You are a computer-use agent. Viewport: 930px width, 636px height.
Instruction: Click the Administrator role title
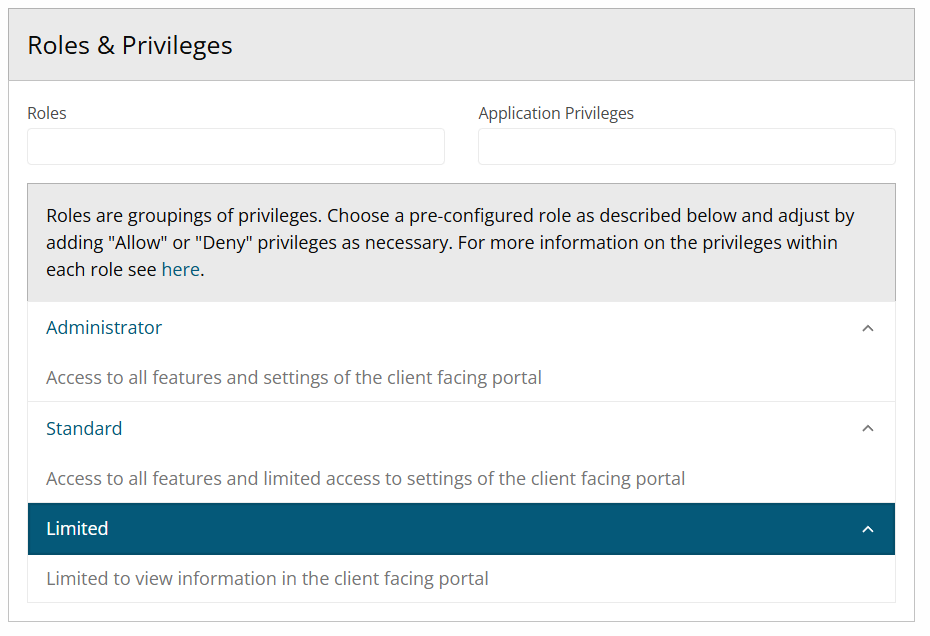[x=104, y=328]
